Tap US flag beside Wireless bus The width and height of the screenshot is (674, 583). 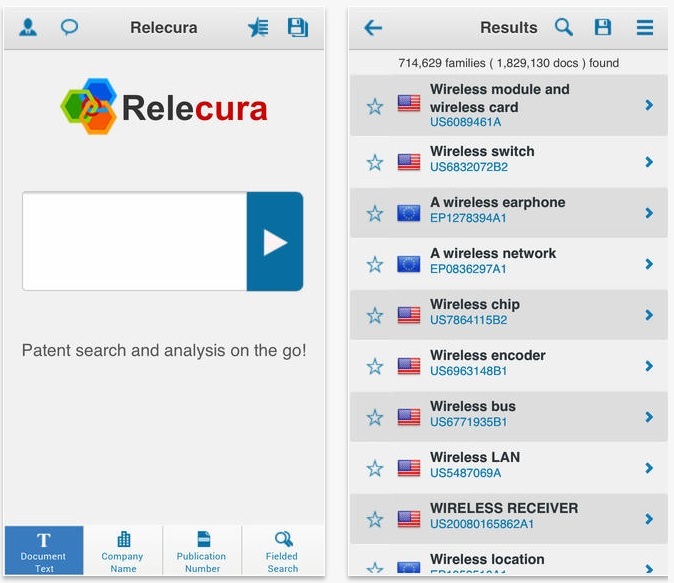coord(409,417)
